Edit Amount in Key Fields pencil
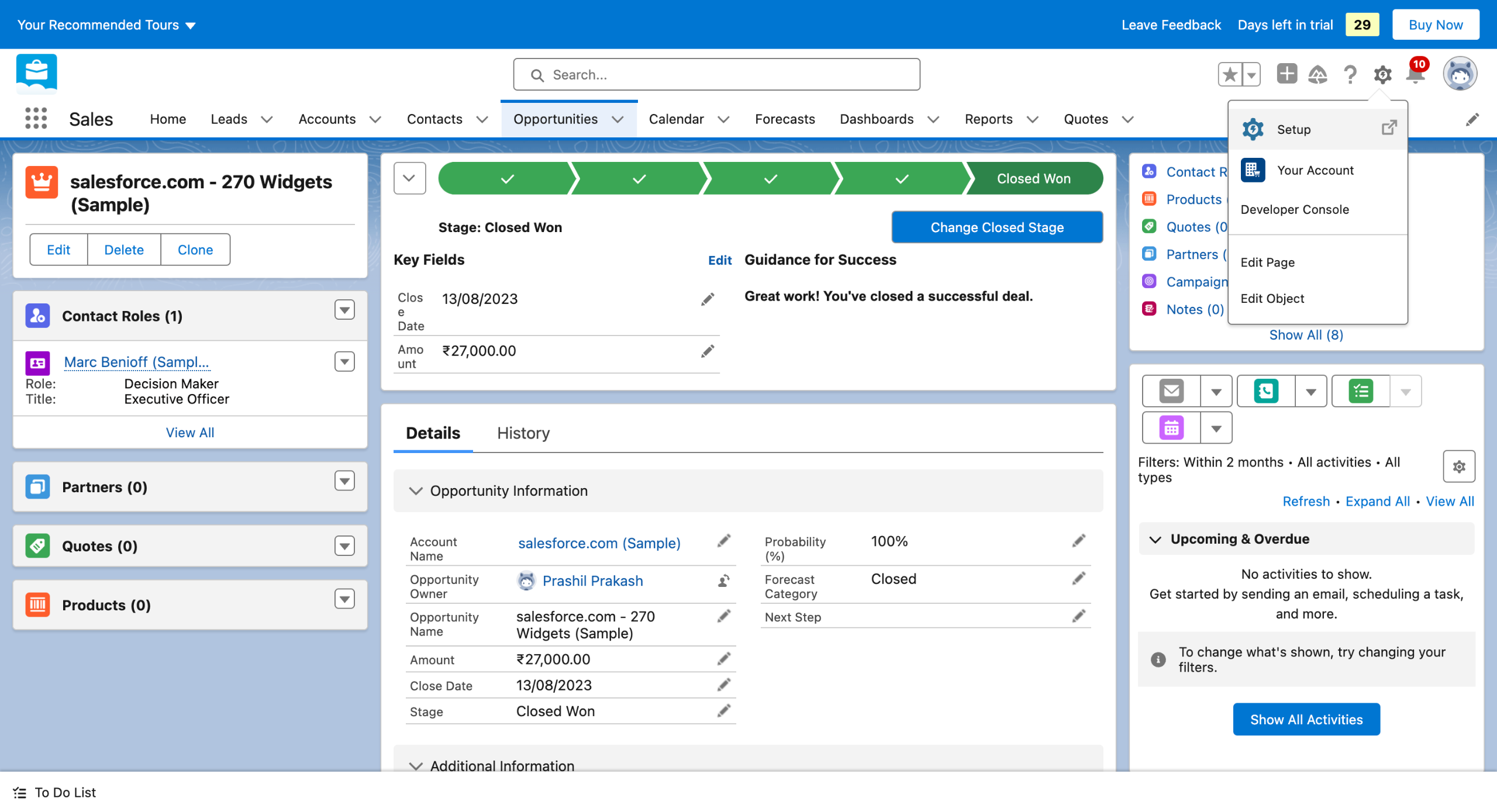 [708, 351]
